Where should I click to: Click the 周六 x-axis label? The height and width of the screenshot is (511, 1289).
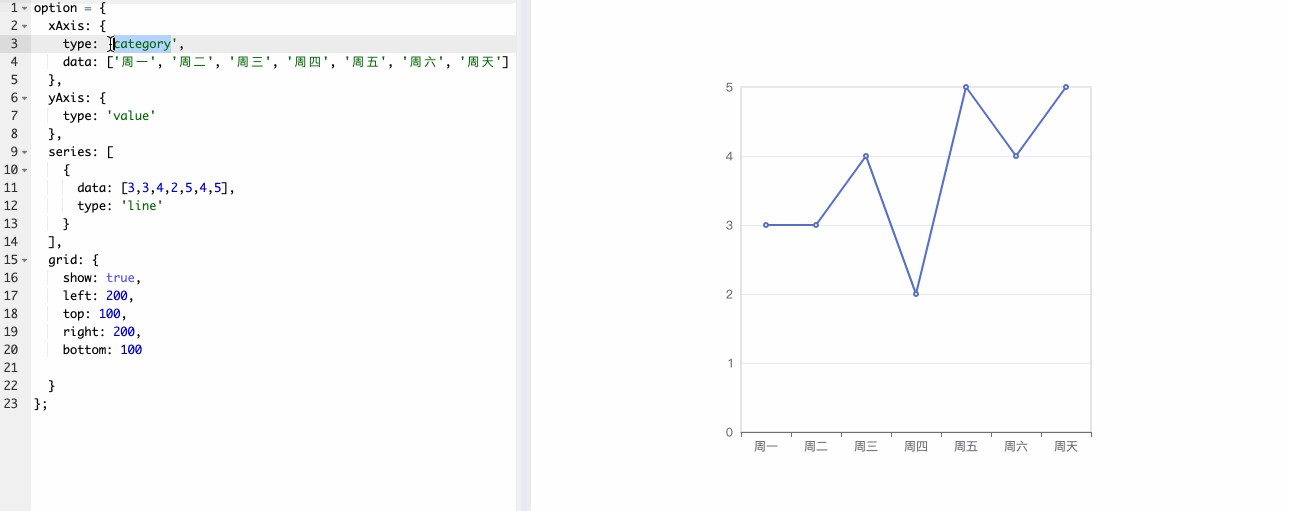[x=1016, y=447]
